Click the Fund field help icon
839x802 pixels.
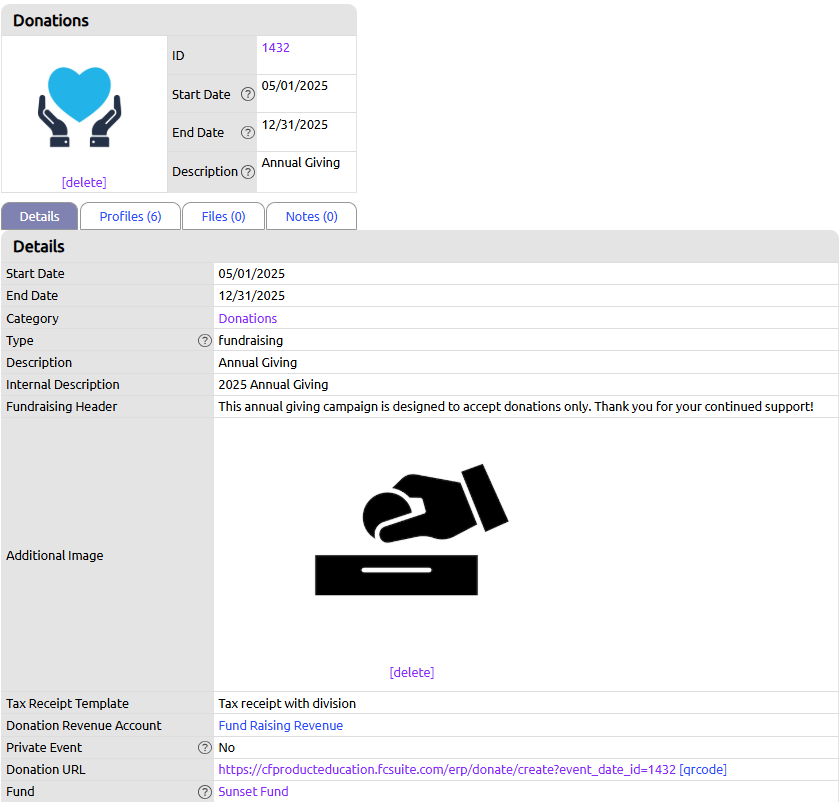point(204,792)
